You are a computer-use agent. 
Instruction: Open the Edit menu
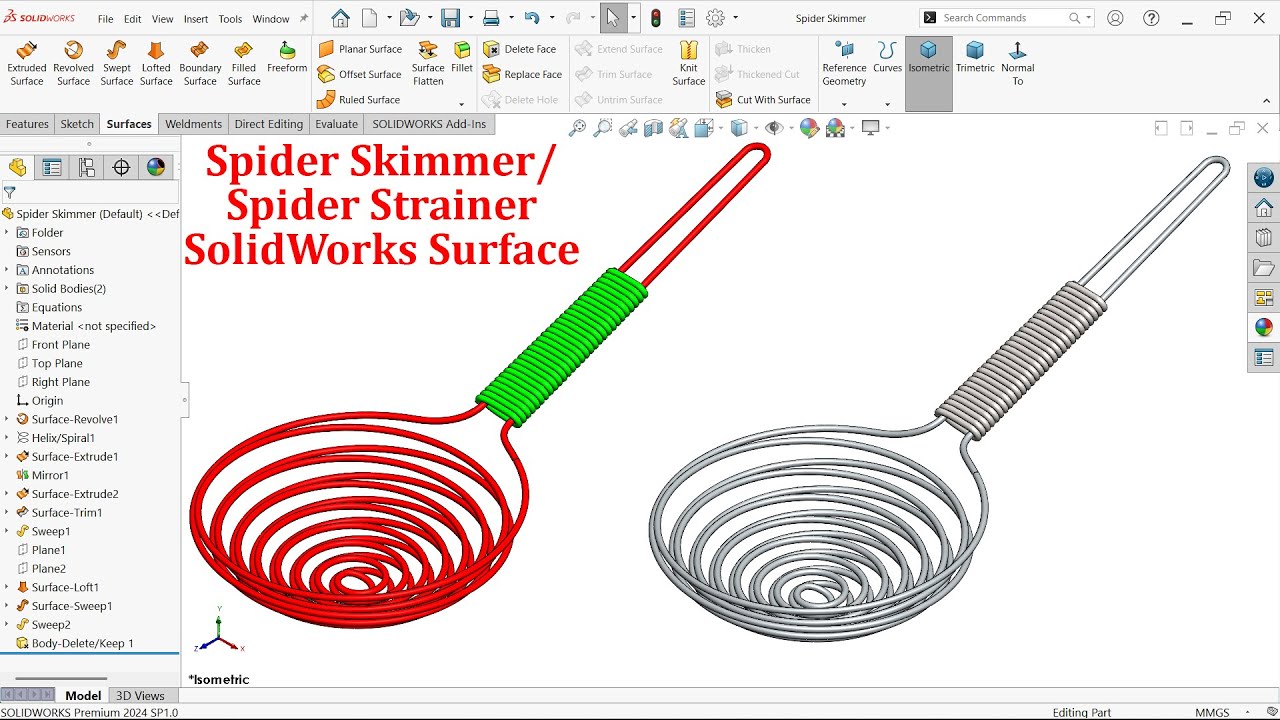click(x=132, y=19)
